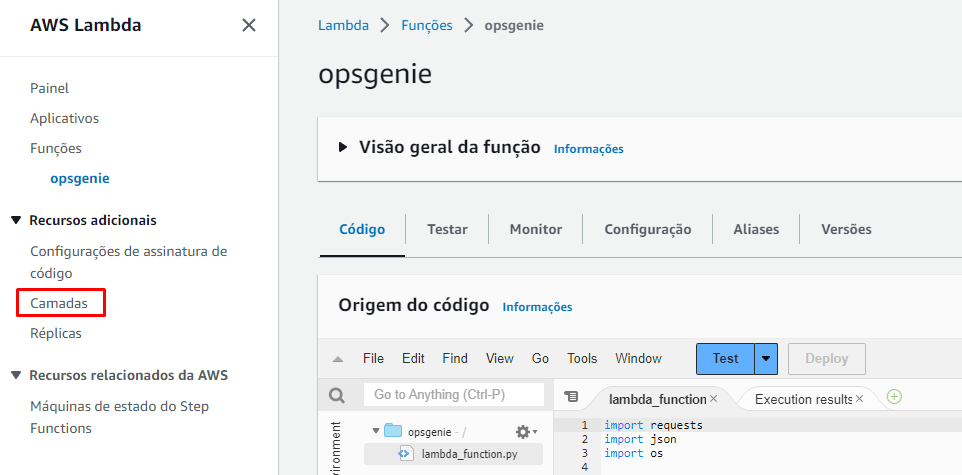Screen dimensions: 962x475
Task: Click the search magnifier icon in editor
Action: (337, 395)
